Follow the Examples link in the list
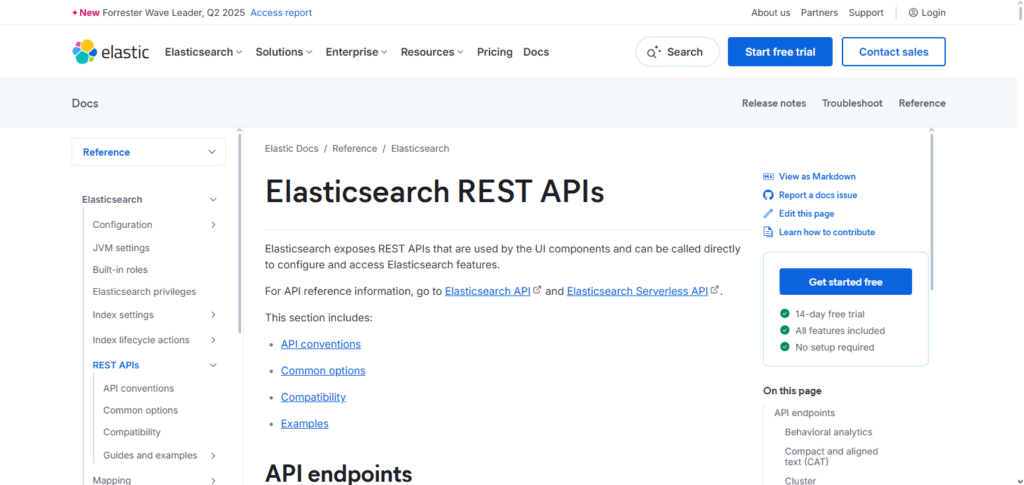 click(x=305, y=424)
